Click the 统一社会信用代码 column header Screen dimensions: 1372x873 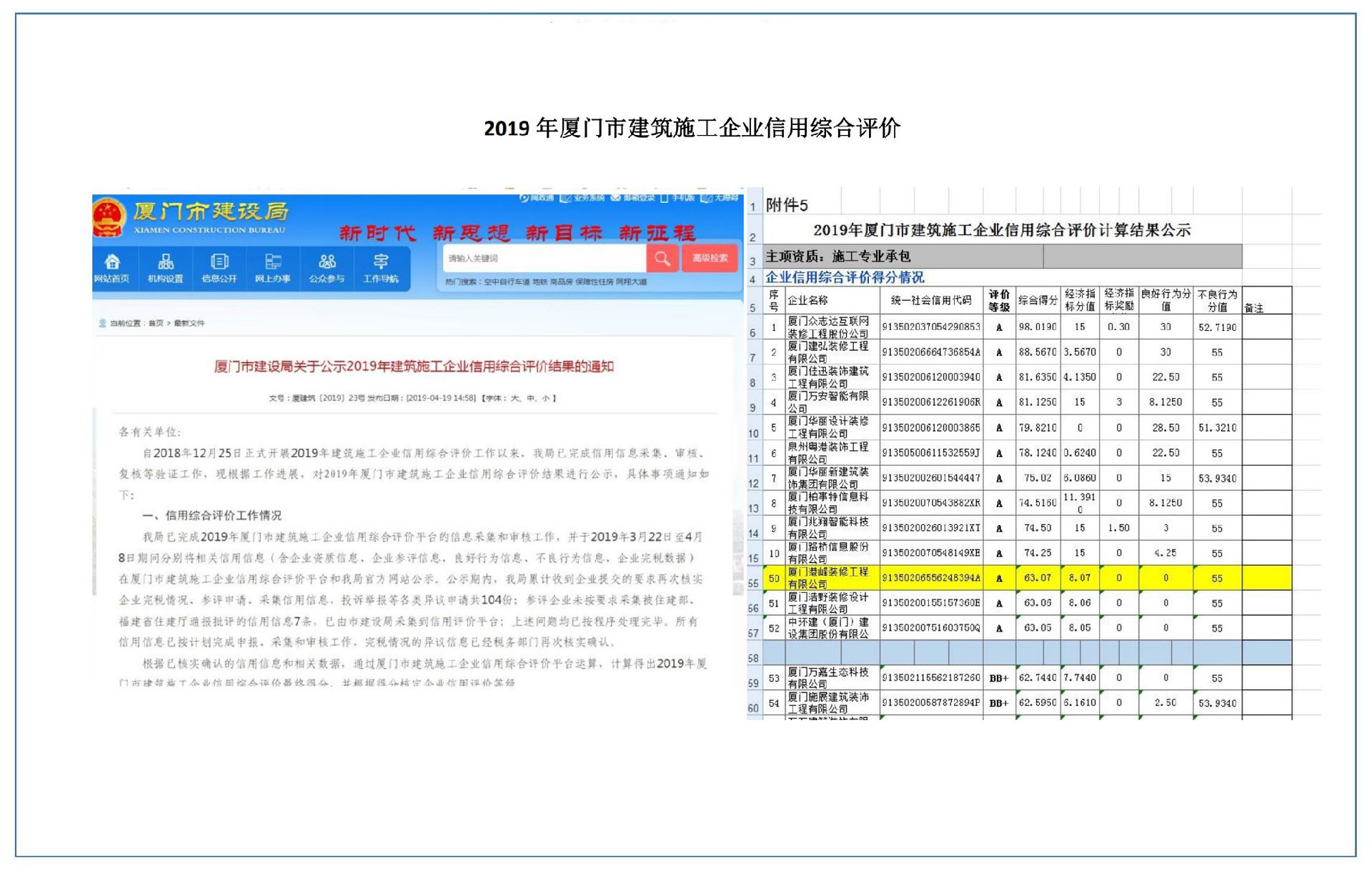(931, 301)
